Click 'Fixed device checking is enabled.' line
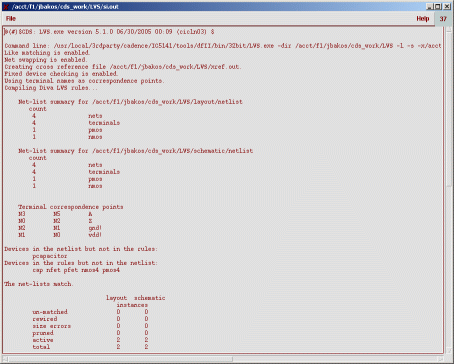Viewport: 454px width, 364px height. pos(61,74)
